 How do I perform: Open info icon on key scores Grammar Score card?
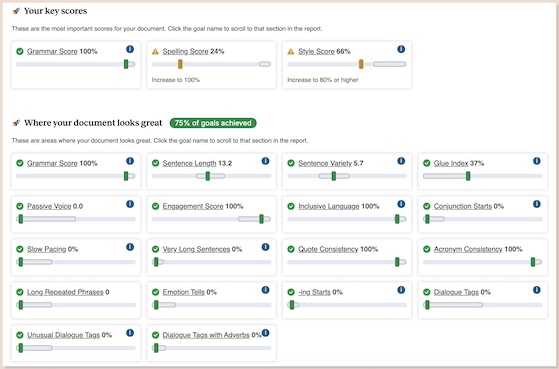tap(130, 49)
